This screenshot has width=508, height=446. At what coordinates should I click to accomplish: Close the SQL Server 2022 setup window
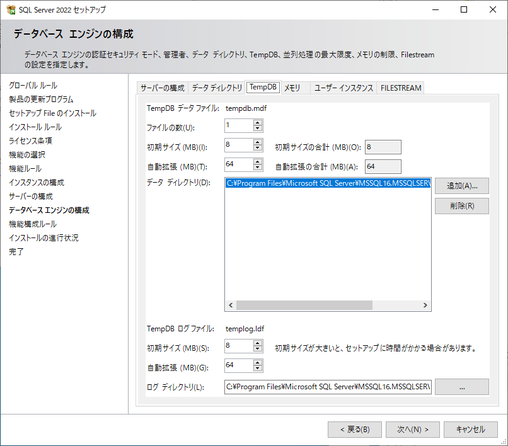point(493,10)
